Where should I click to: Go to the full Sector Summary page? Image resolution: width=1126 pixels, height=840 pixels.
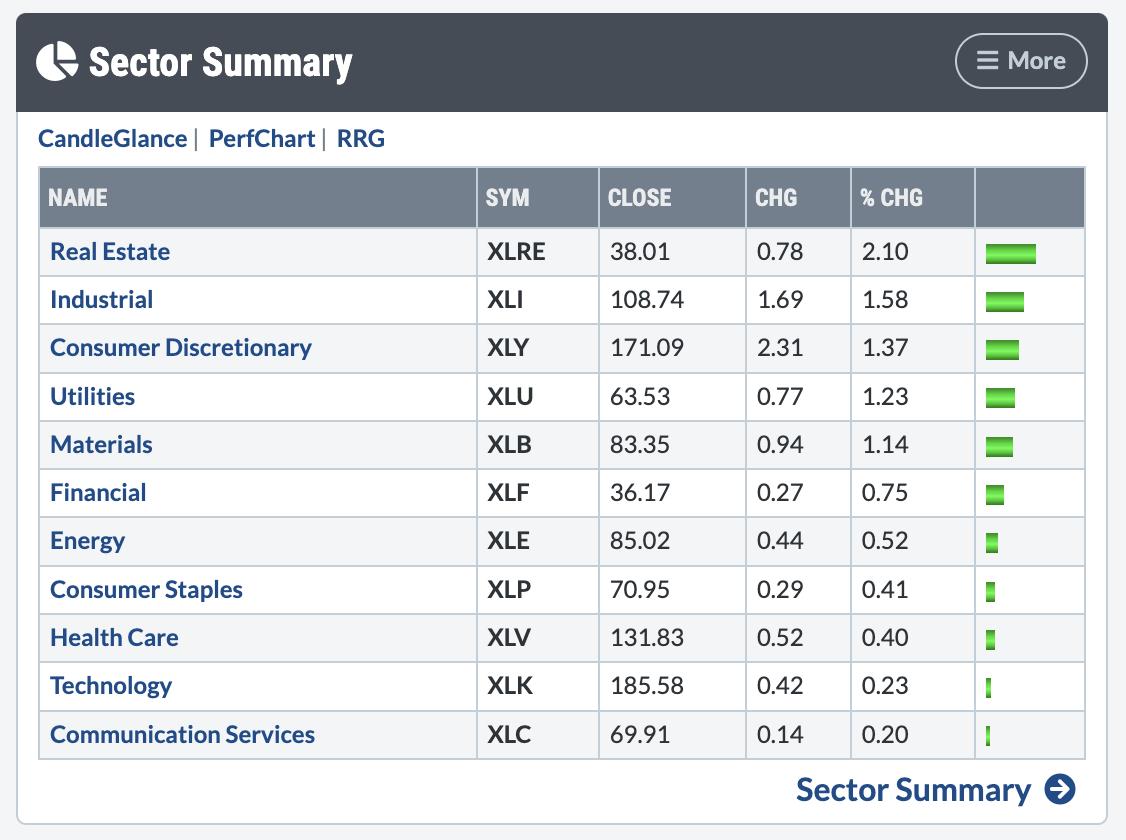[913, 790]
